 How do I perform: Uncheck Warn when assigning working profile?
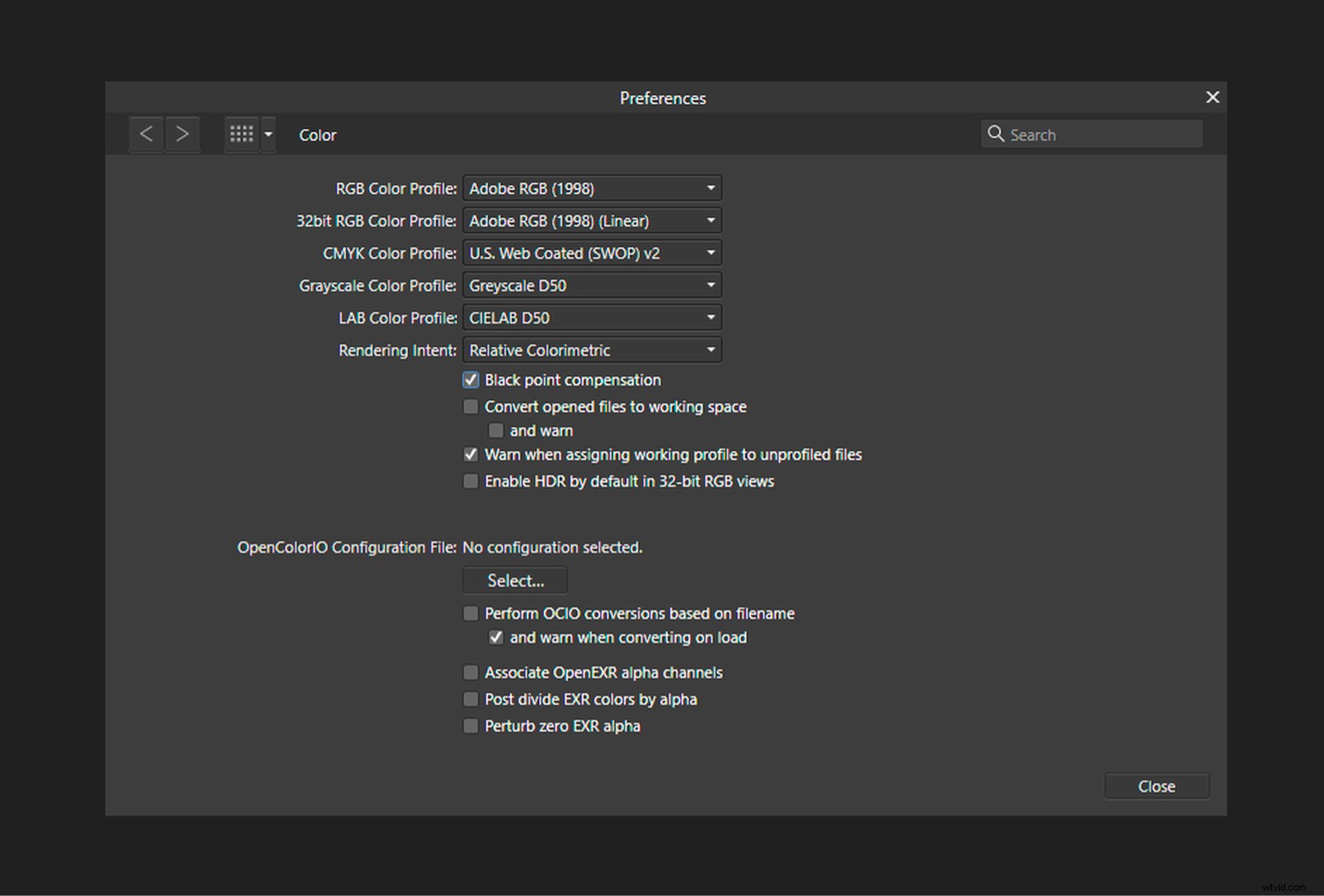[470, 454]
